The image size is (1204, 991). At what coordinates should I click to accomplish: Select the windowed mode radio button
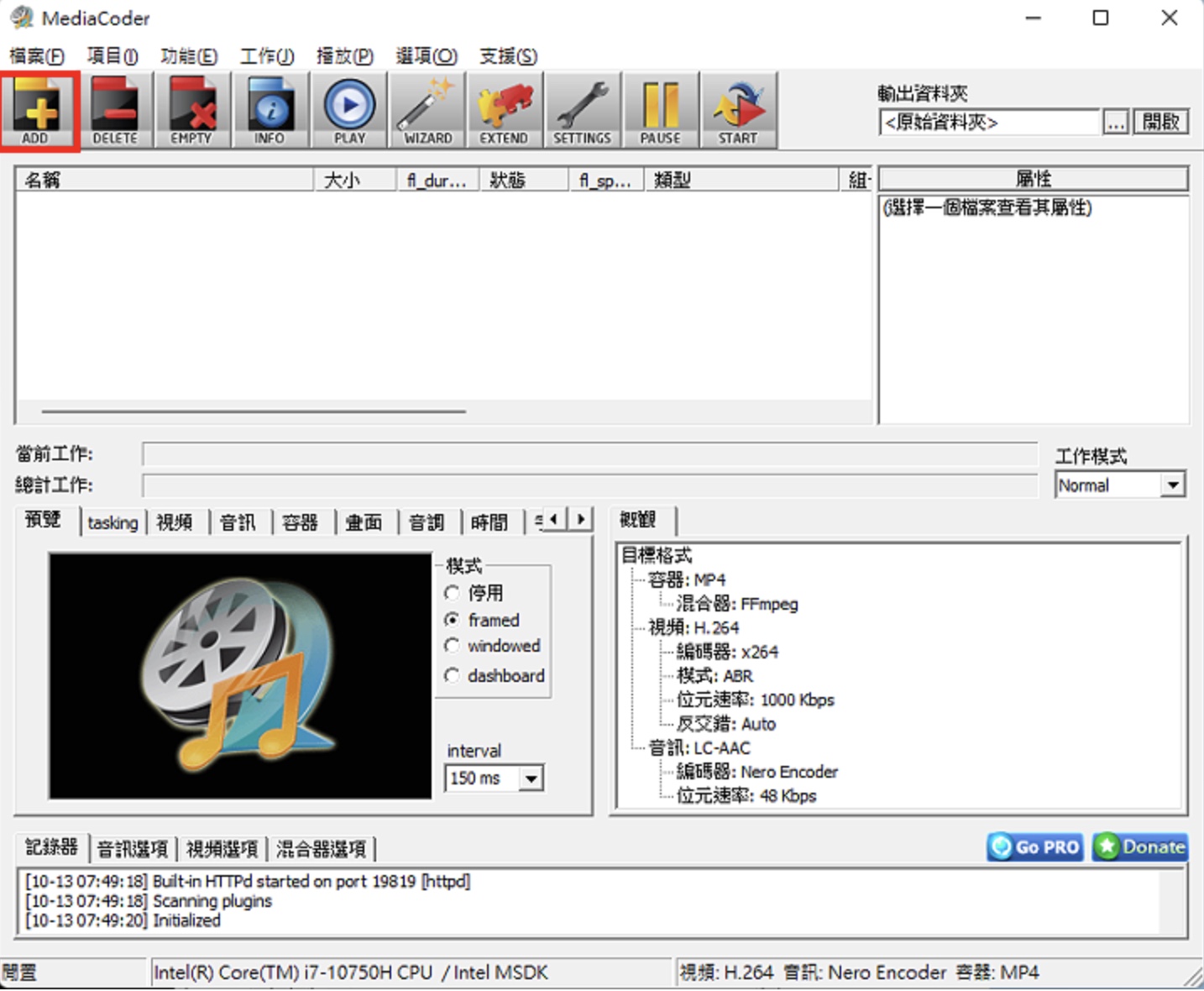pos(453,646)
